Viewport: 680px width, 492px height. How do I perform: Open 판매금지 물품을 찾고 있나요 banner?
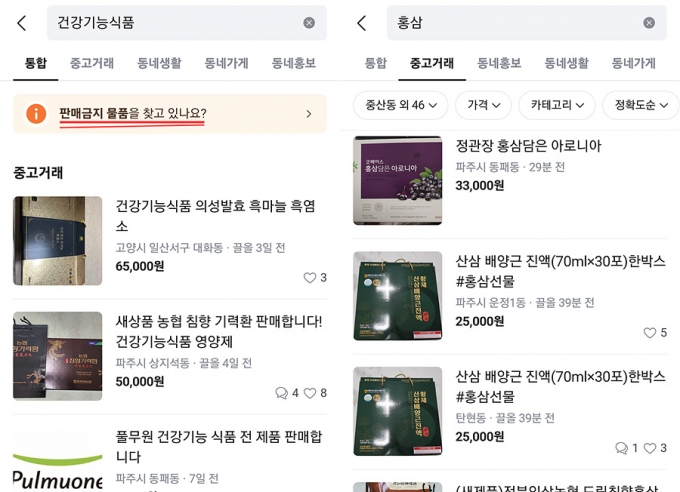click(x=170, y=114)
